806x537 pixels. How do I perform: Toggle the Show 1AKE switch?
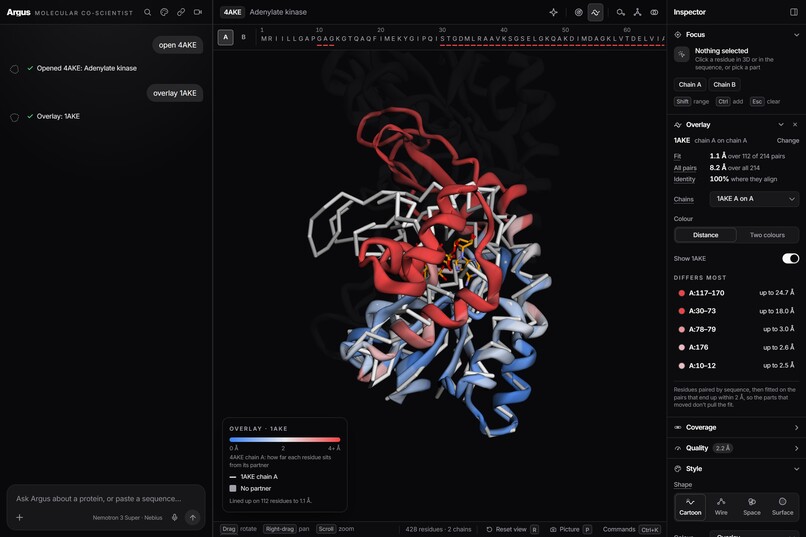click(790, 258)
